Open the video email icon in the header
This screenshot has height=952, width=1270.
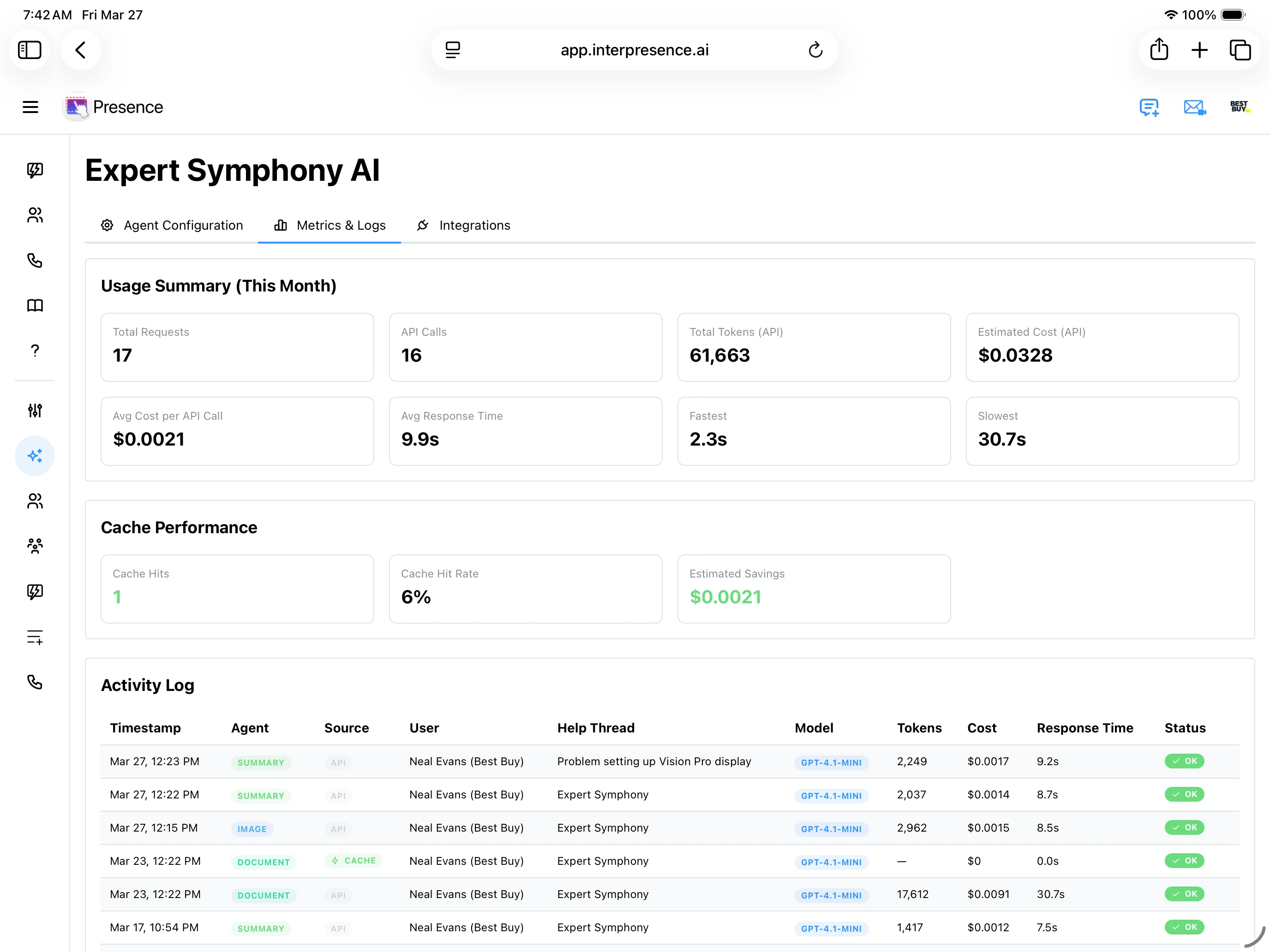click(1194, 107)
